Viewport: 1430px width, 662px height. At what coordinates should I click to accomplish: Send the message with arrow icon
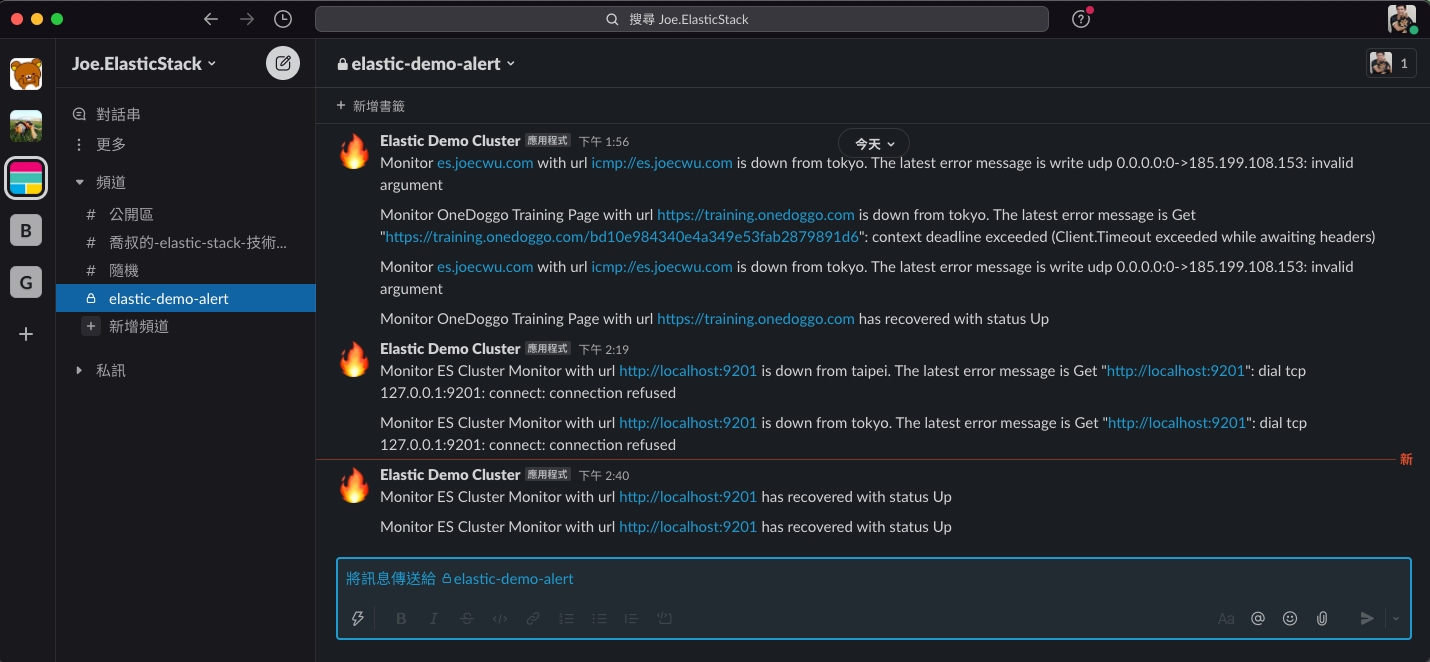click(x=1367, y=618)
